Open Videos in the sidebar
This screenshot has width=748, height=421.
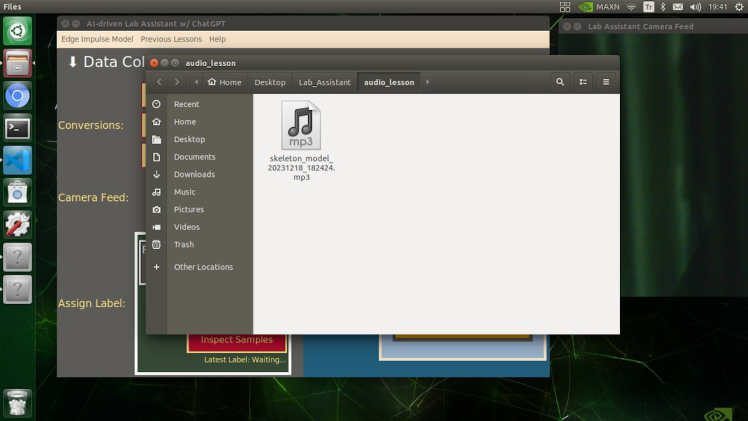(187, 227)
